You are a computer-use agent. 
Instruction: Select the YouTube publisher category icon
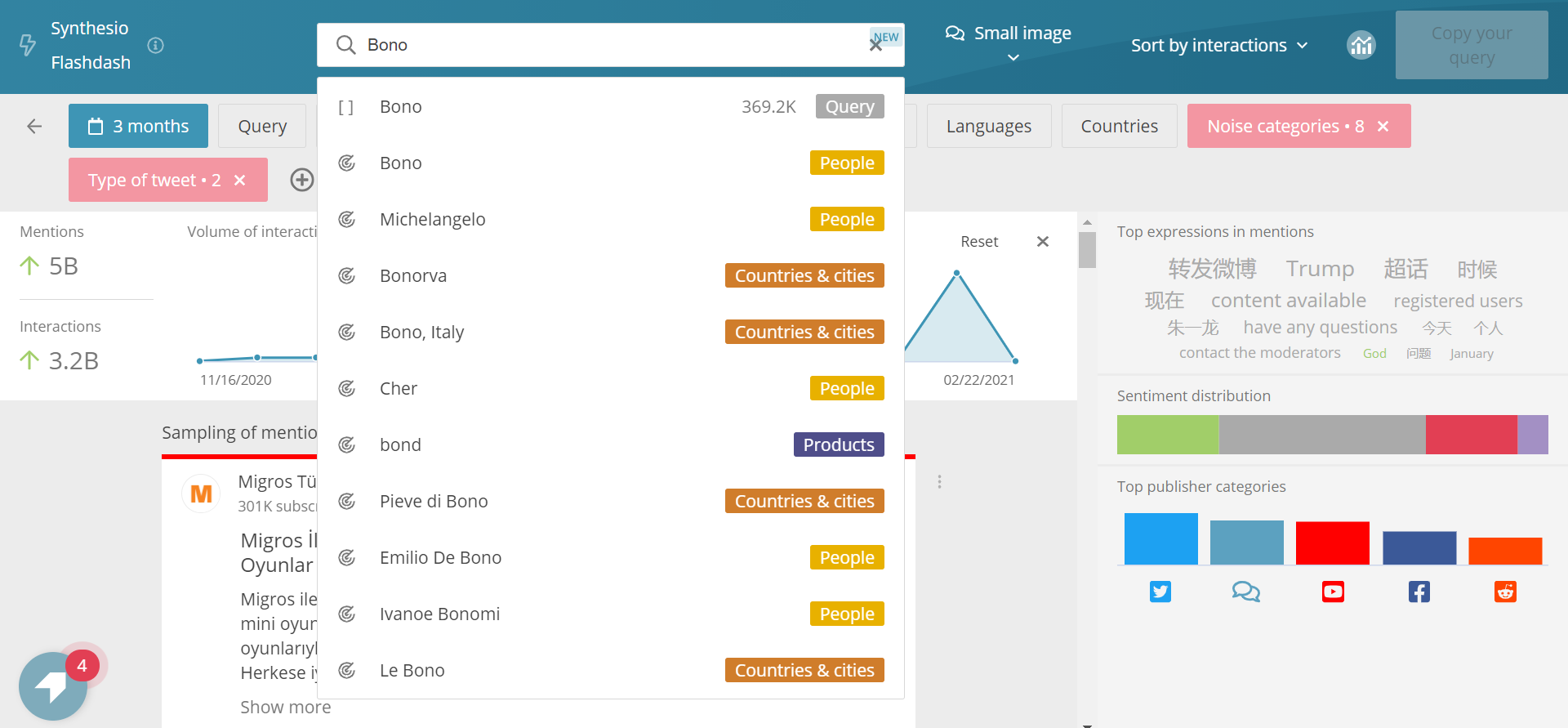(1333, 592)
